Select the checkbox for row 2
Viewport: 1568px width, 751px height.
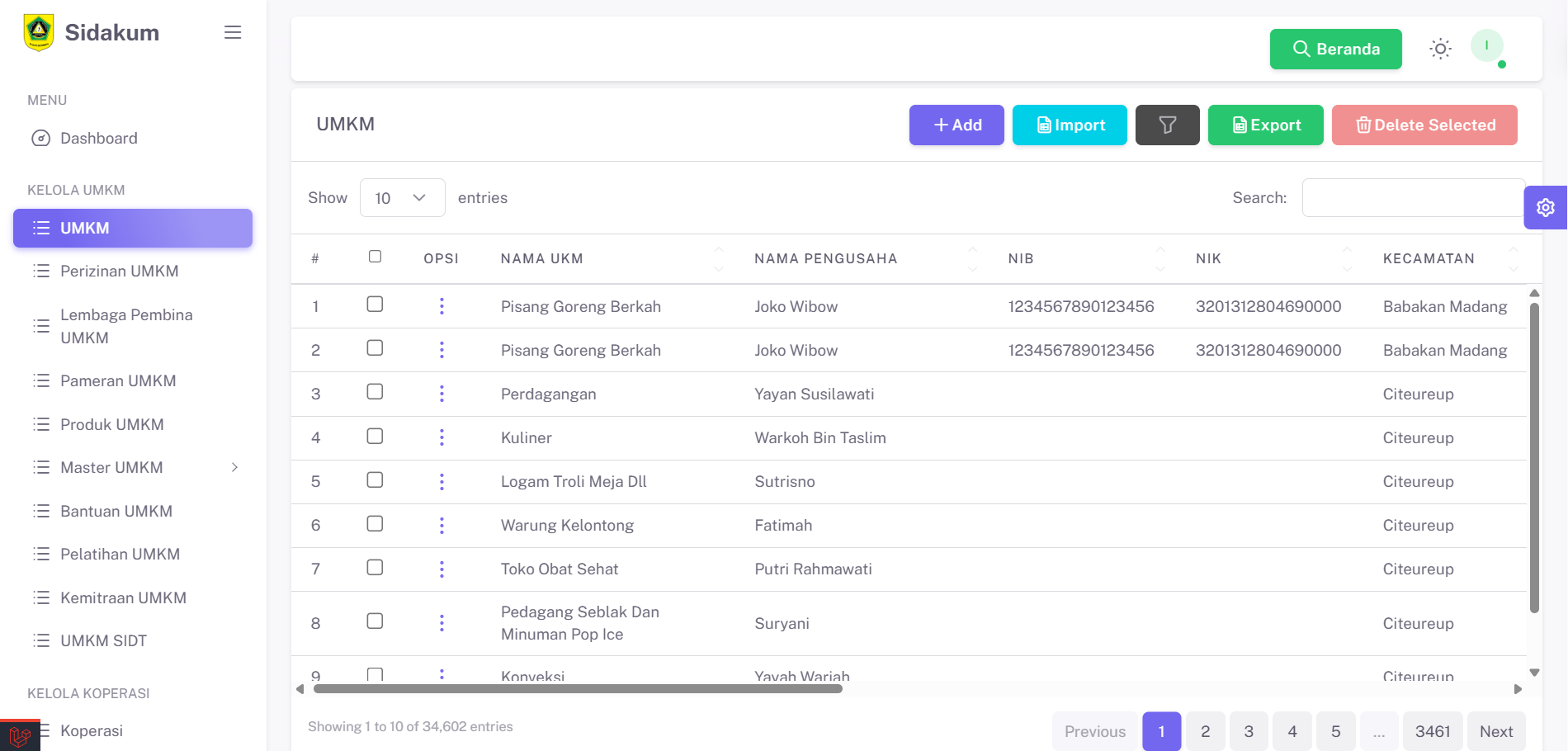point(375,348)
